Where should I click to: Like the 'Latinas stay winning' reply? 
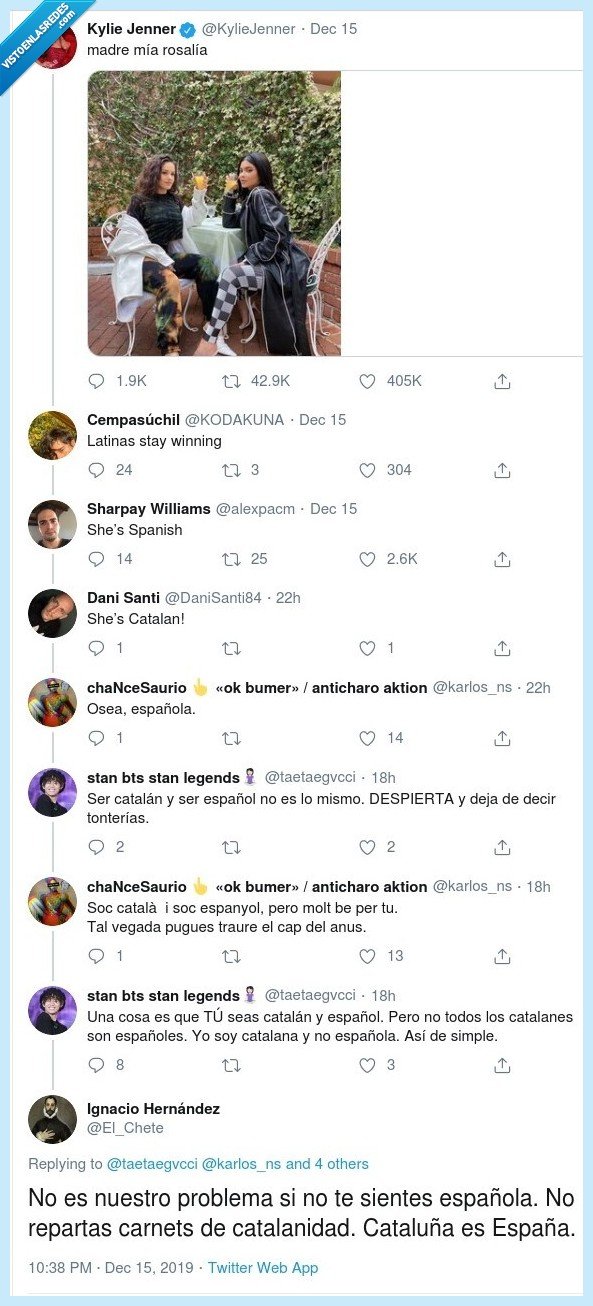[x=366, y=470]
